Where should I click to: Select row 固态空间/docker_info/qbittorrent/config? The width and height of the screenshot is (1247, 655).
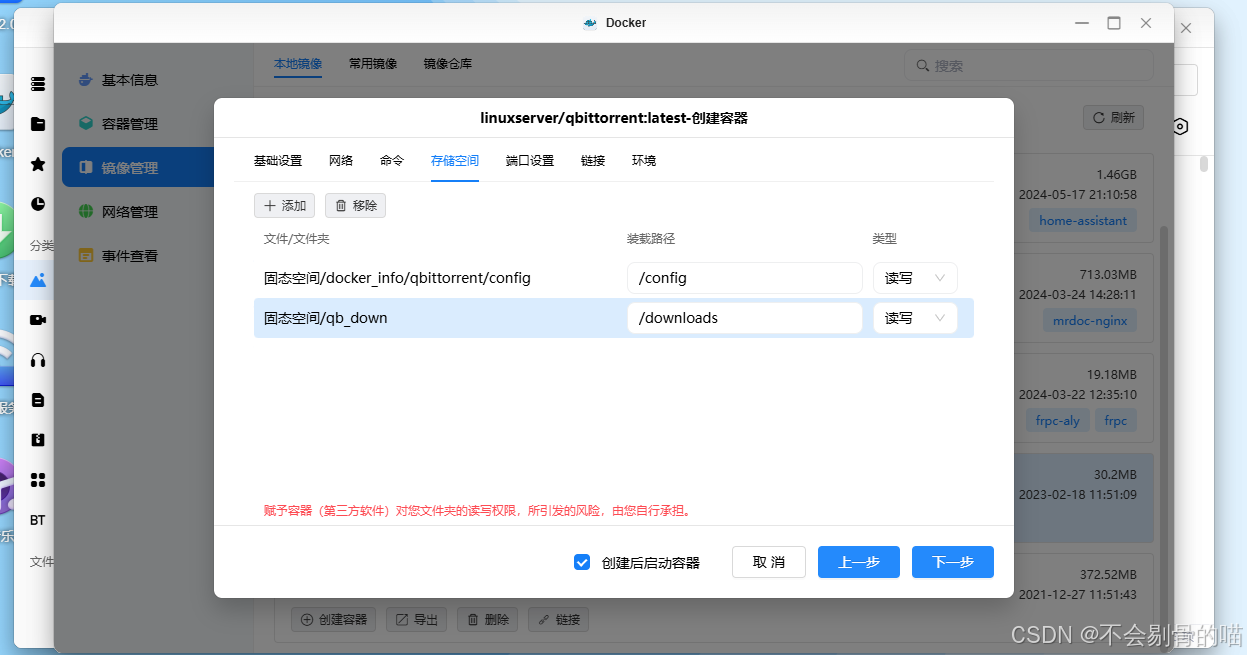[614, 278]
